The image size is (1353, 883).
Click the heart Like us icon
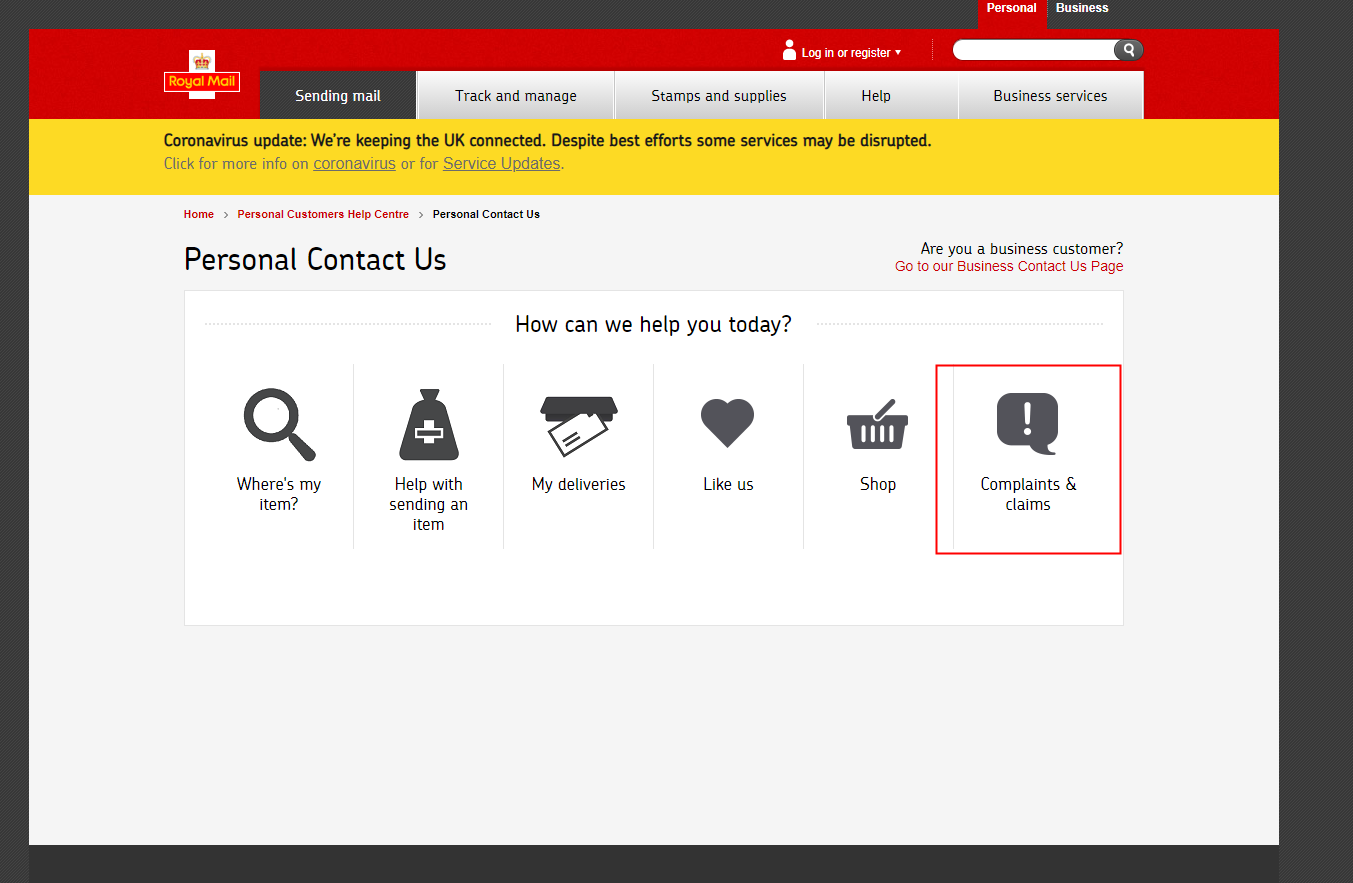(727, 422)
